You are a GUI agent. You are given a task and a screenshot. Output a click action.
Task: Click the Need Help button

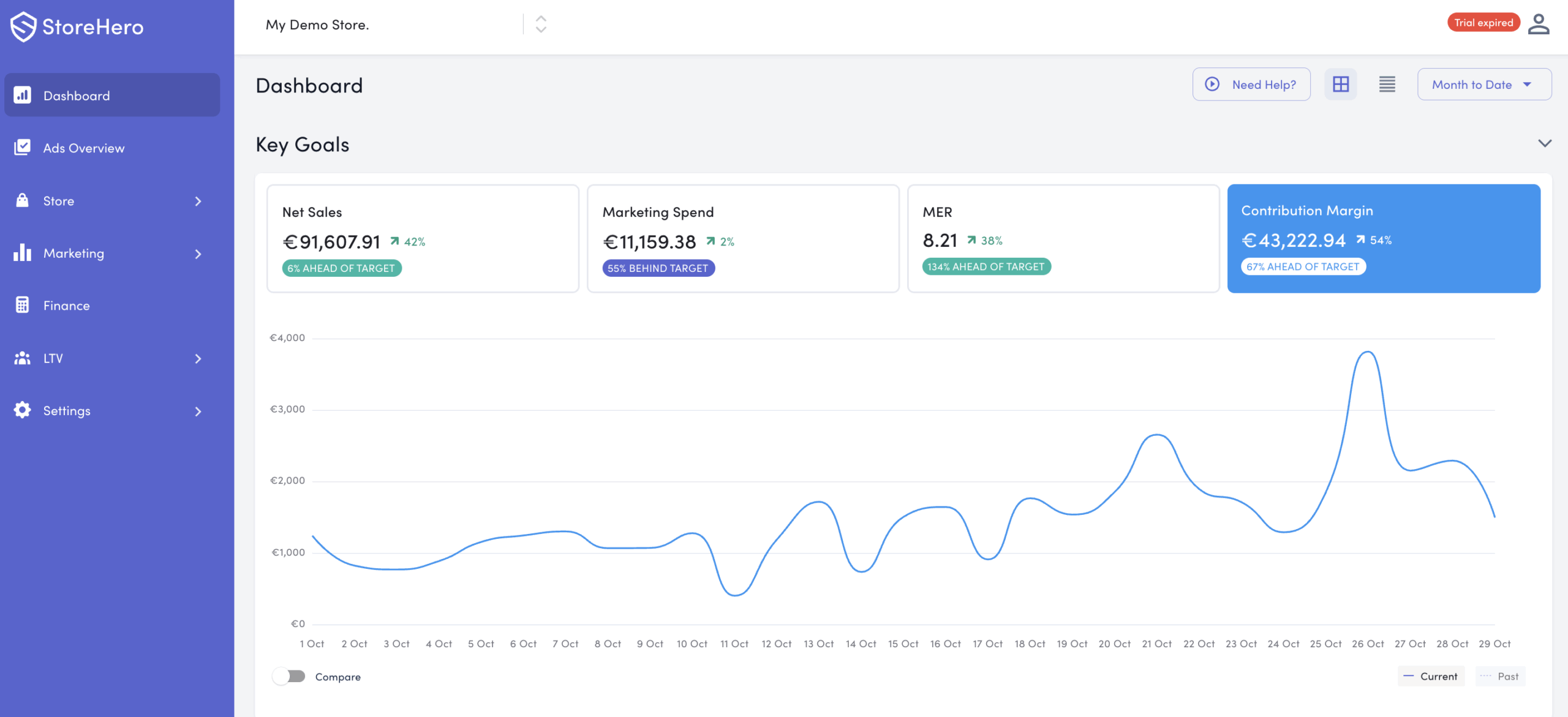[x=1251, y=84]
